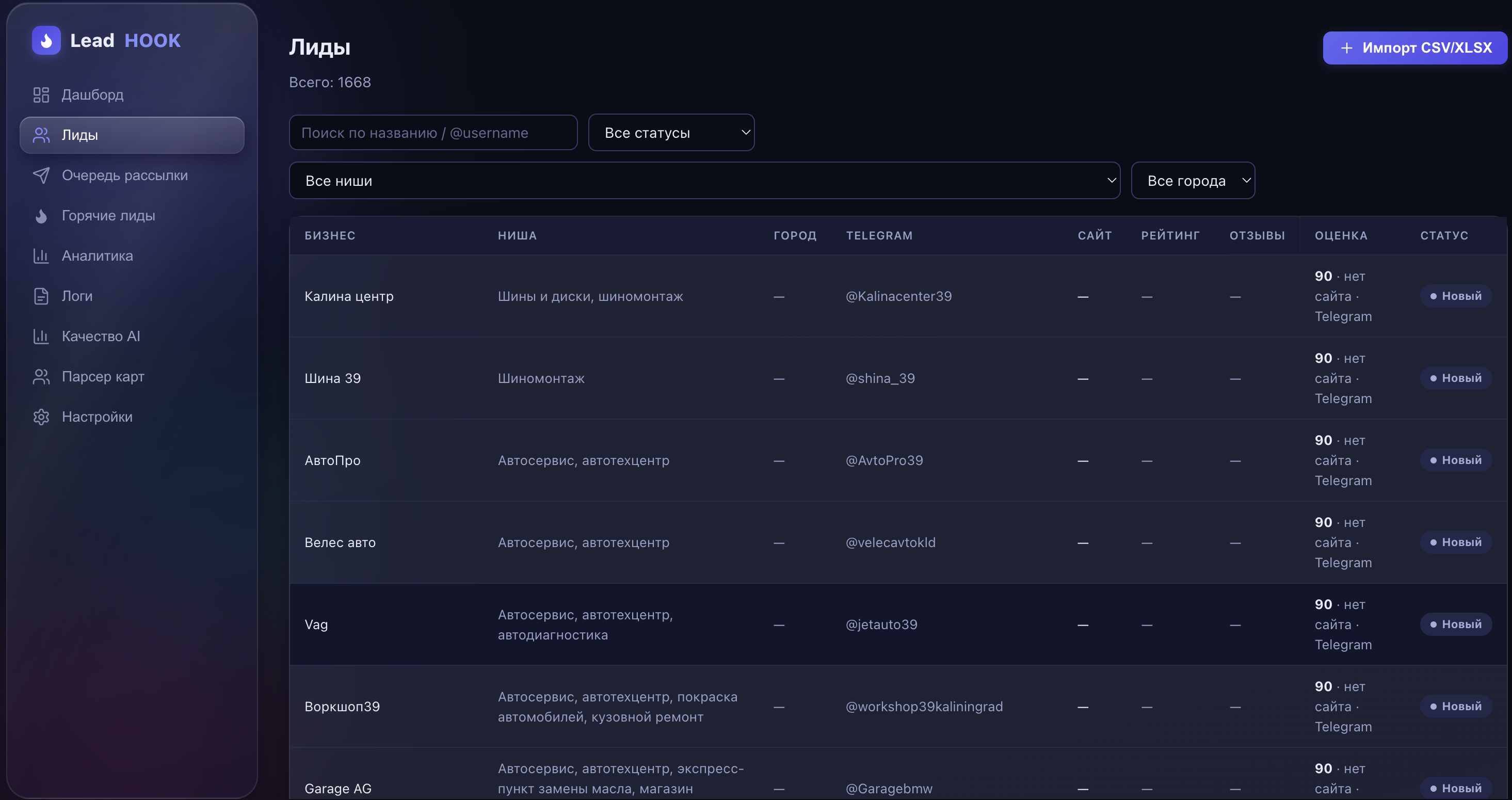Click Новый status badge for АвтоПро
Viewport: 1512px width, 800px height.
pyautogui.click(x=1456, y=461)
